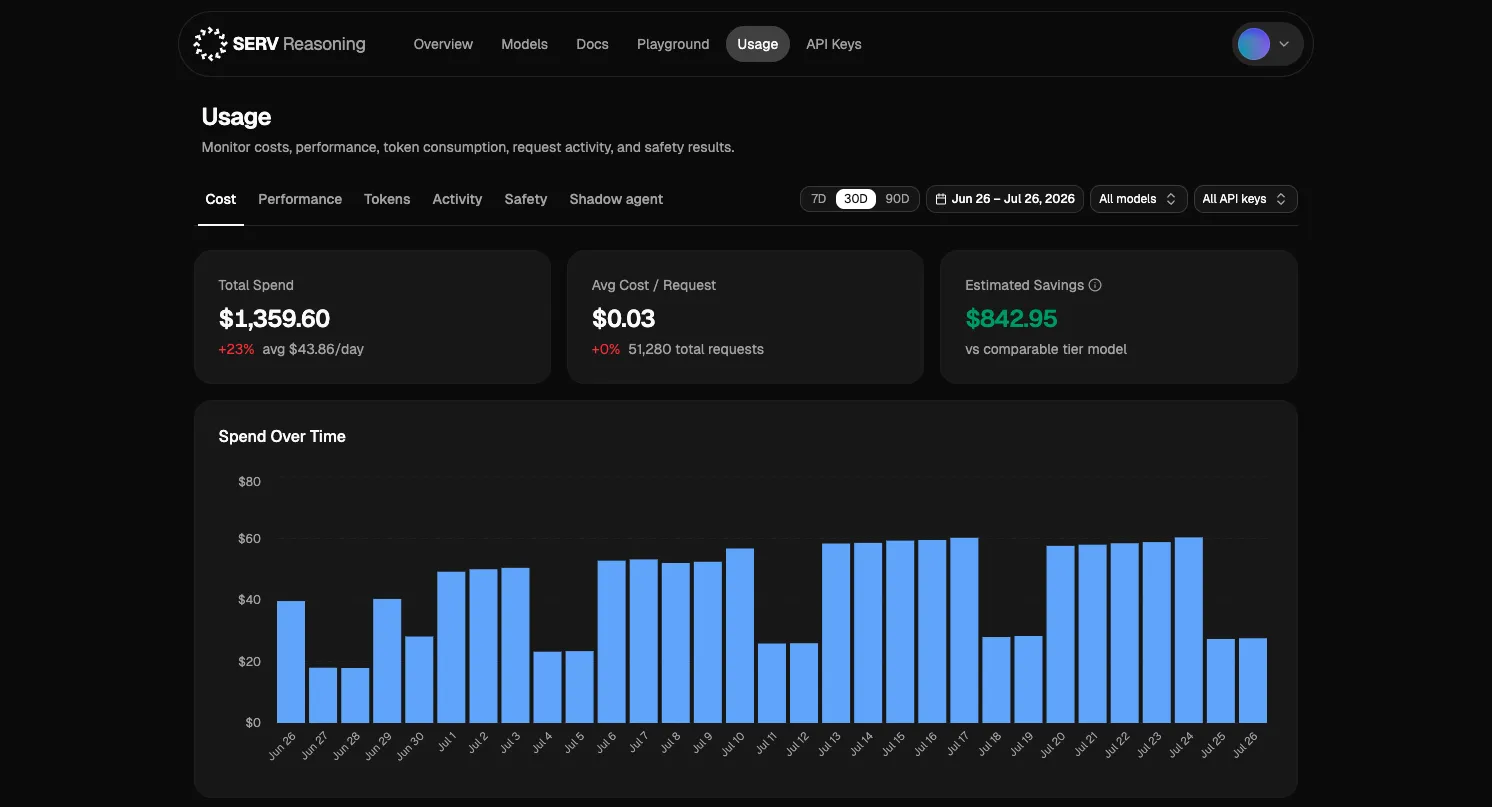Click the Jul 12 bar in chart
Image resolution: width=1492 pixels, height=807 pixels.
(804, 683)
